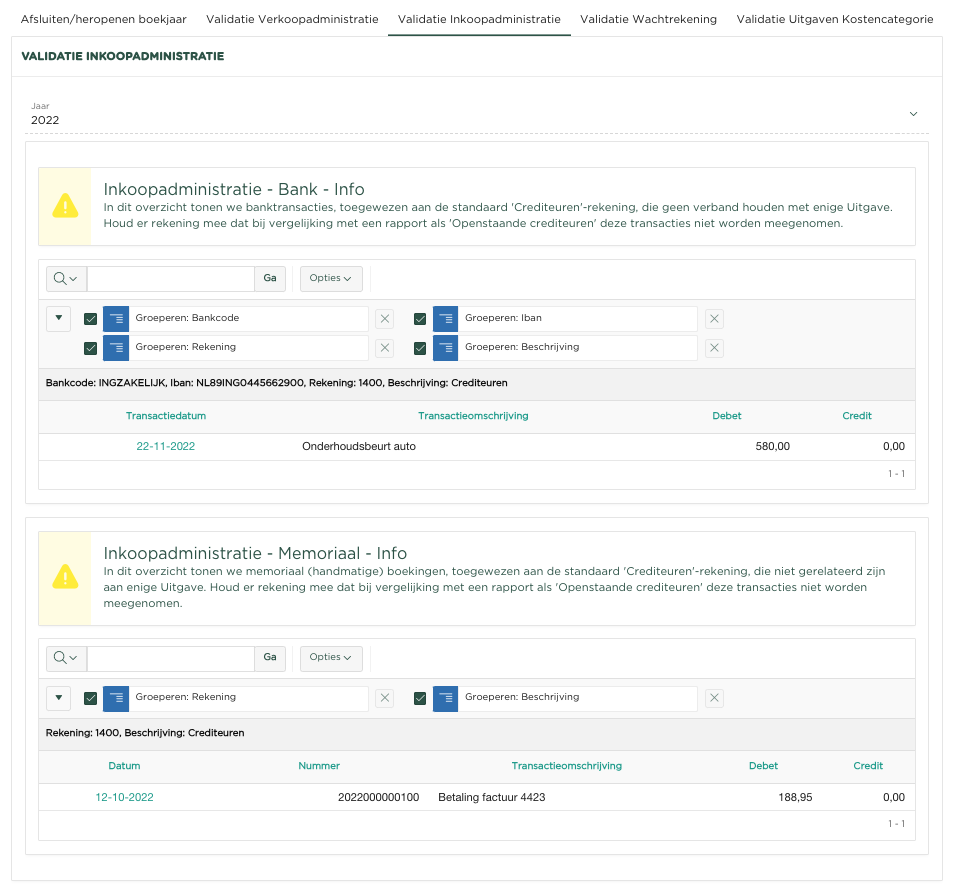The width and height of the screenshot is (953, 891).
Task: Open search column selector in Memoriaal section
Action: [66, 658]
